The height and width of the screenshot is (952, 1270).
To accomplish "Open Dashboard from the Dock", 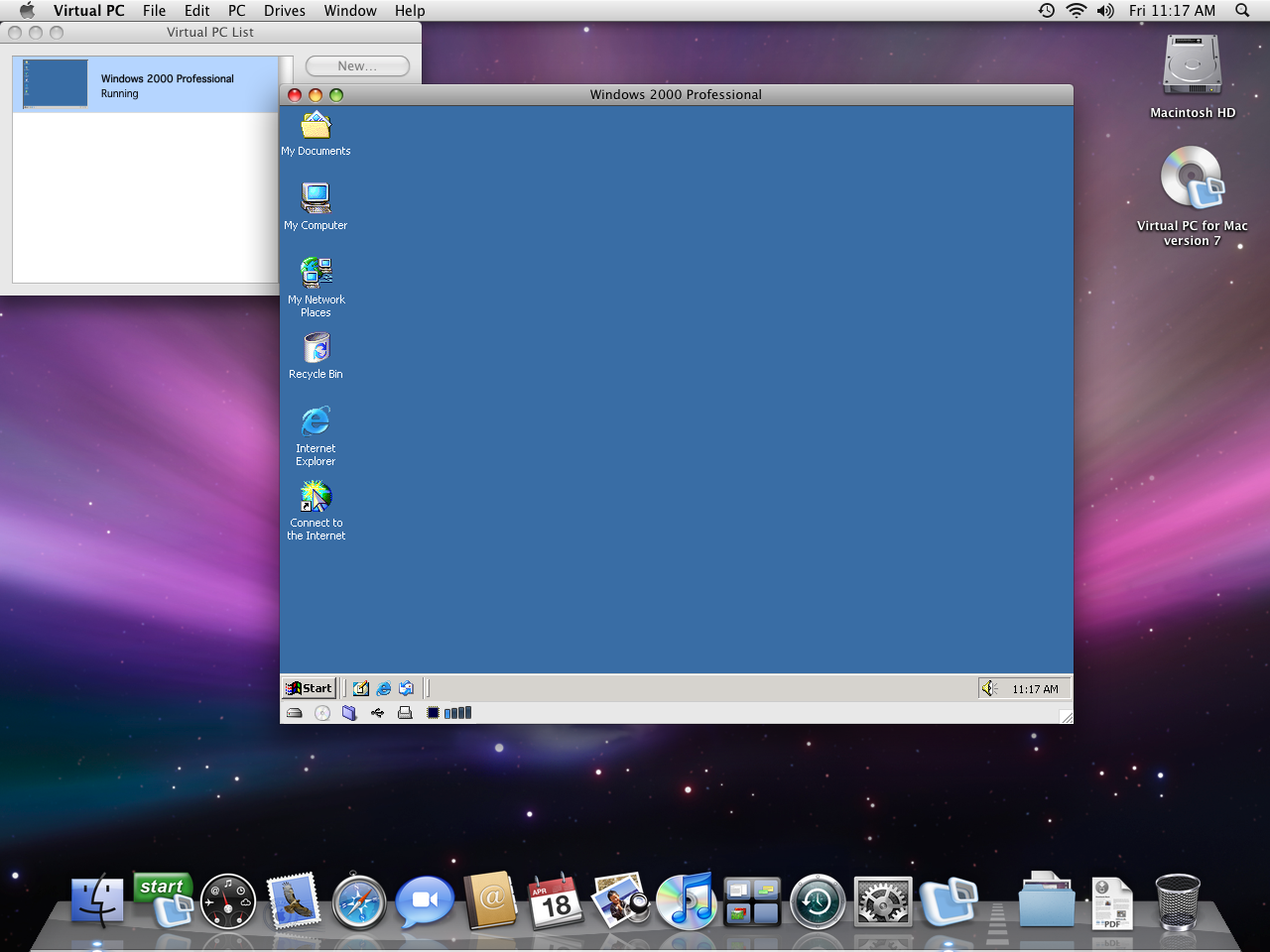I will pyautogui.click(x=228, y=901).
